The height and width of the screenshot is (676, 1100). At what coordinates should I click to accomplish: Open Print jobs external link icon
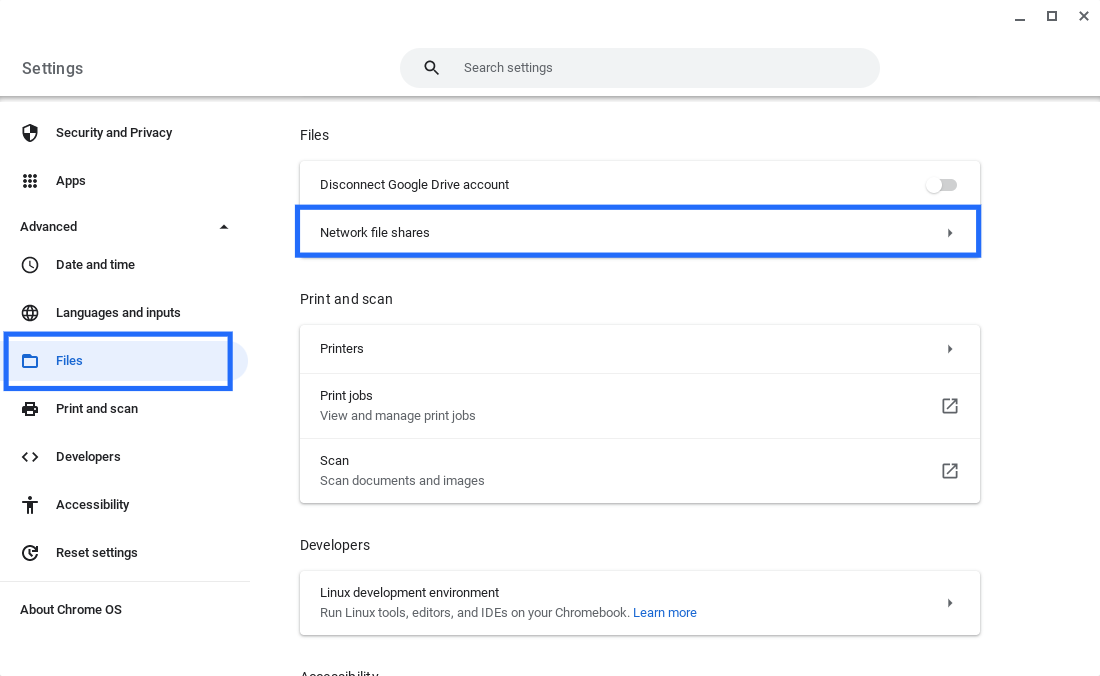click(949, 406)
